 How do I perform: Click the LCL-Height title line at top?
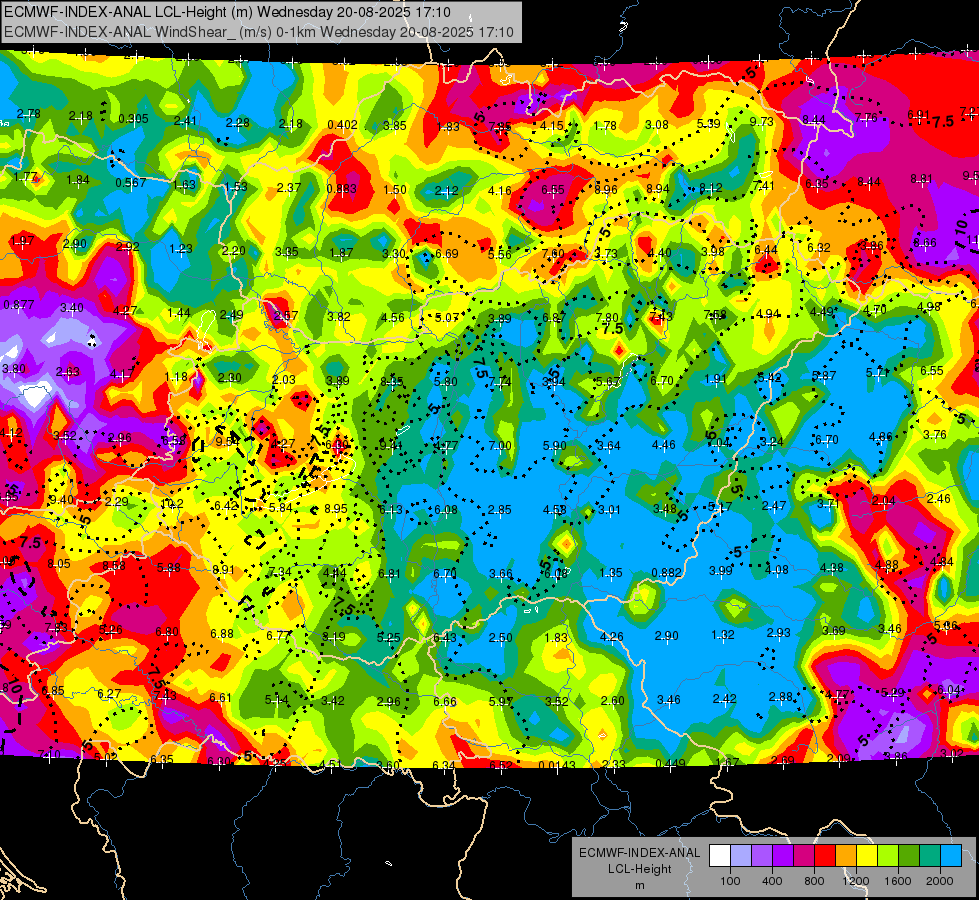pyautogui.click(x=227, y=12)
